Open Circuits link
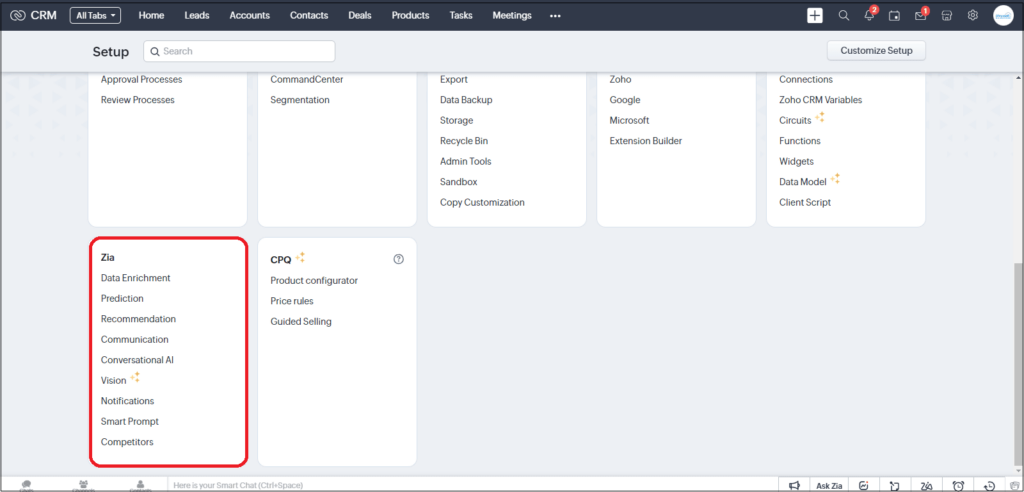This screenshot has height=492, width=1024. click(795, 121)
